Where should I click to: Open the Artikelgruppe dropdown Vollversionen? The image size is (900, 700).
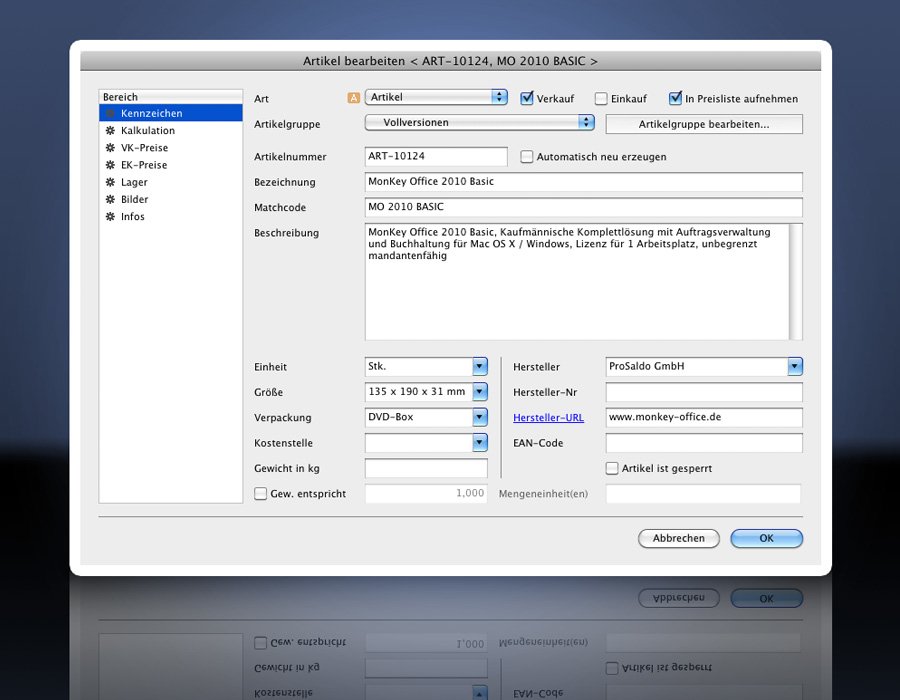pyautogui.click(x=479, y=122)
